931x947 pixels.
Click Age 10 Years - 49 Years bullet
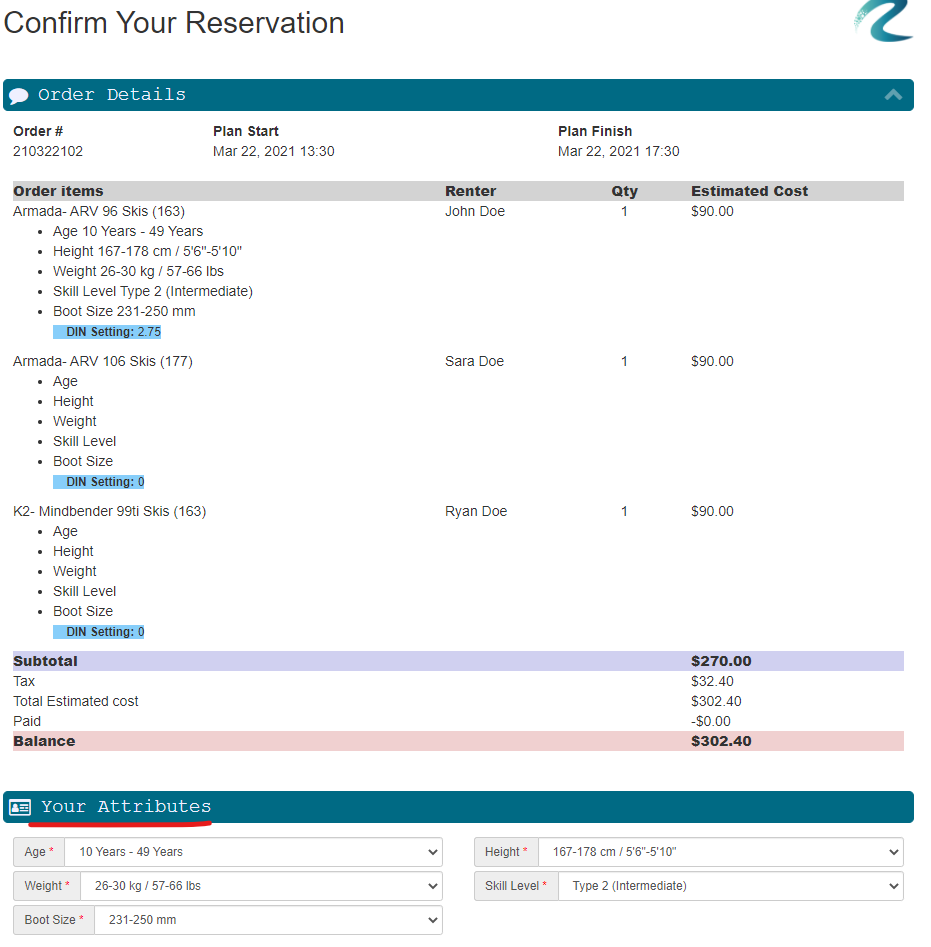pos(127,231)
